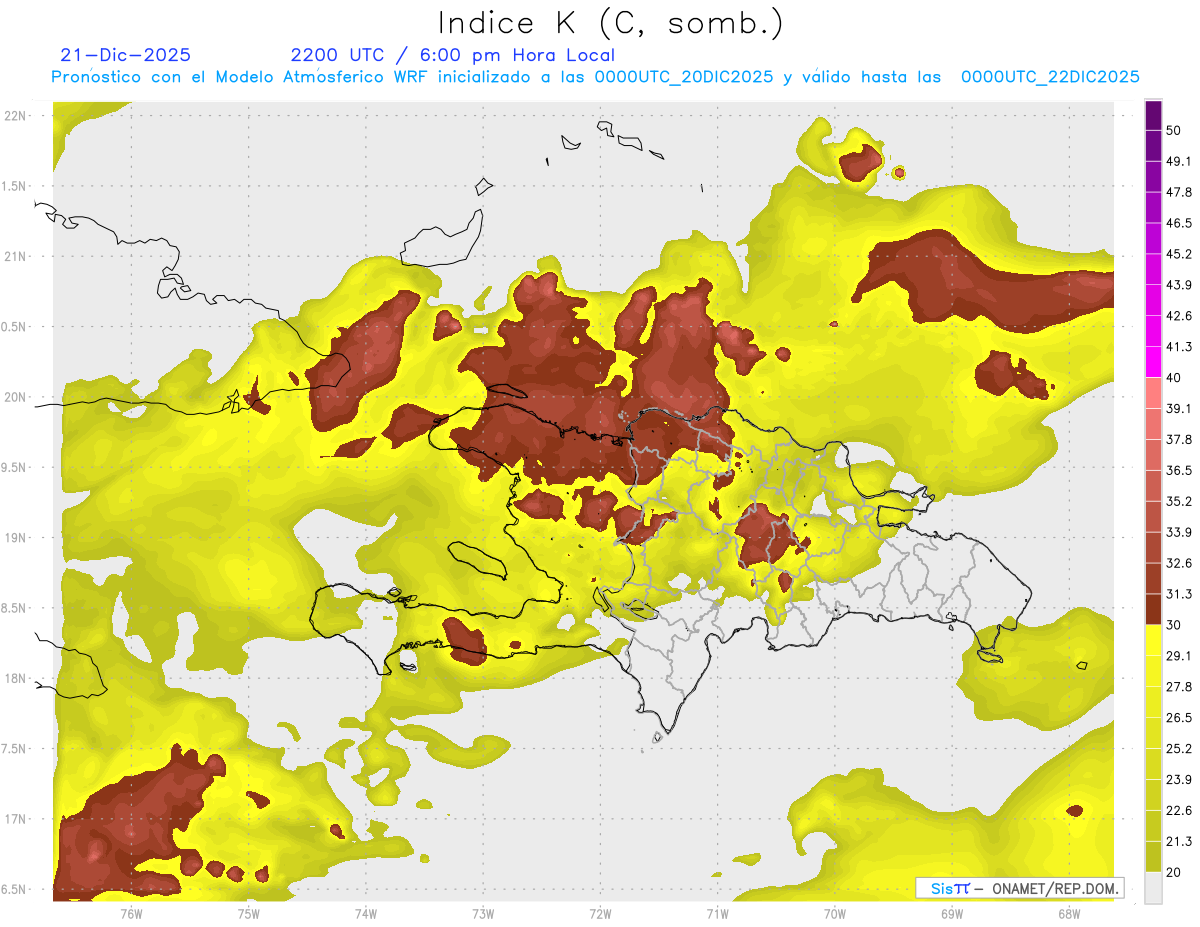
Task: Select the valid-until time "0000UTC_22DIC2025"
Action: click(x=1050, y=77)
